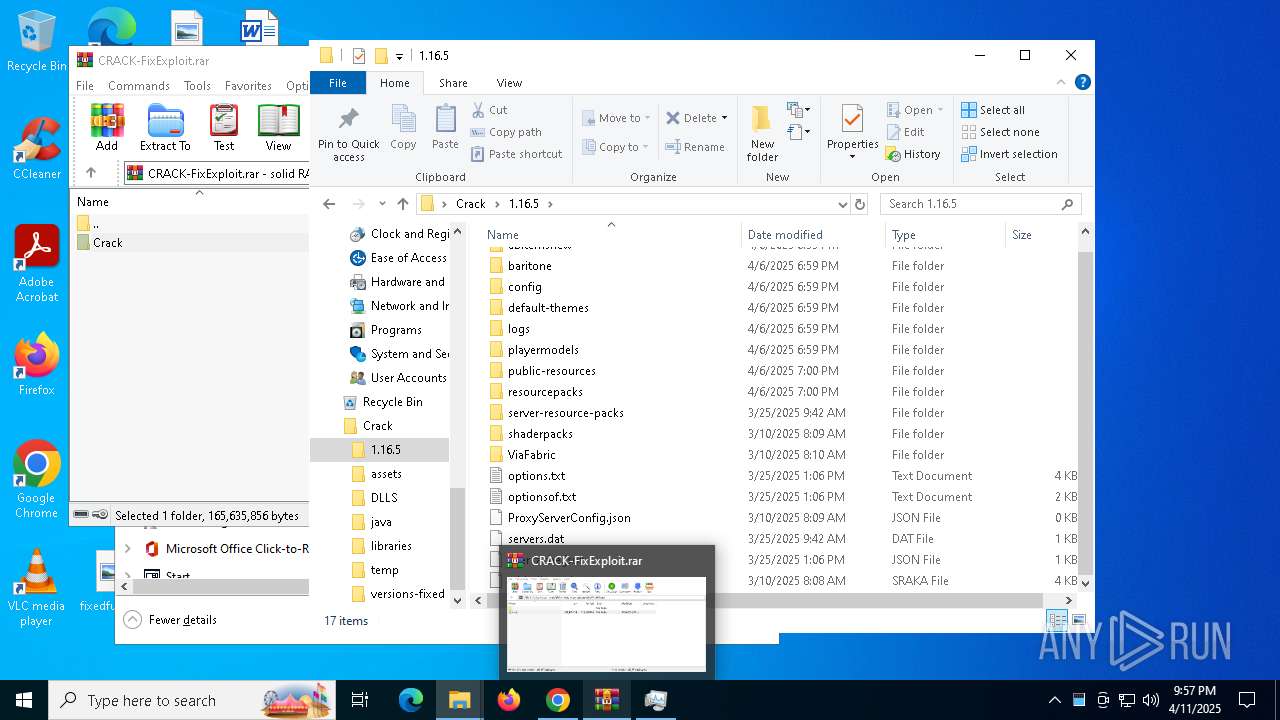Open File tab in Explorer
1280x720 pixels.
[x=338, y=83]
